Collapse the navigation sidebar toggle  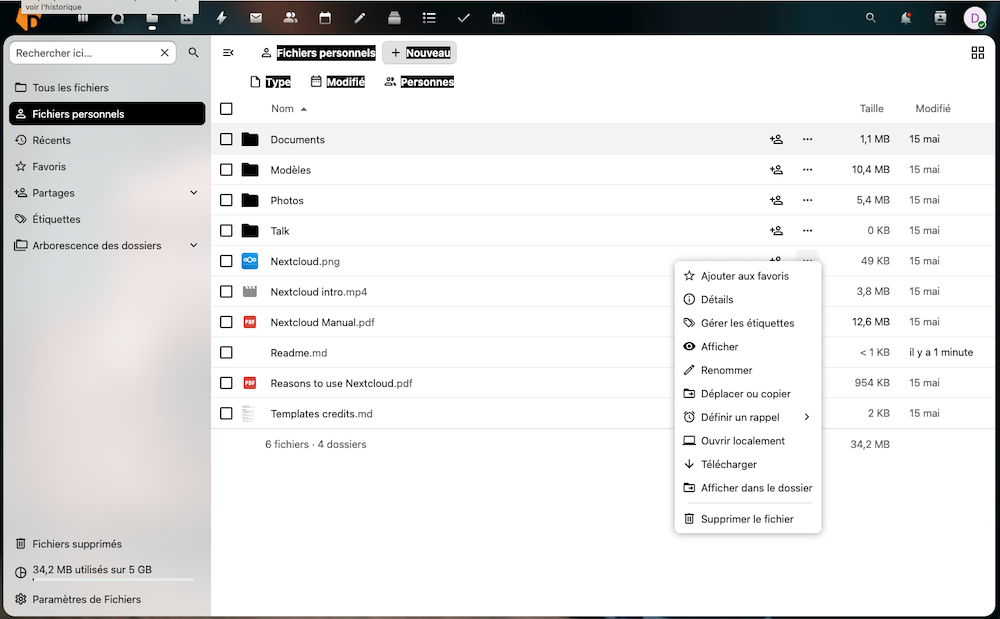click(x=228, y=53)
